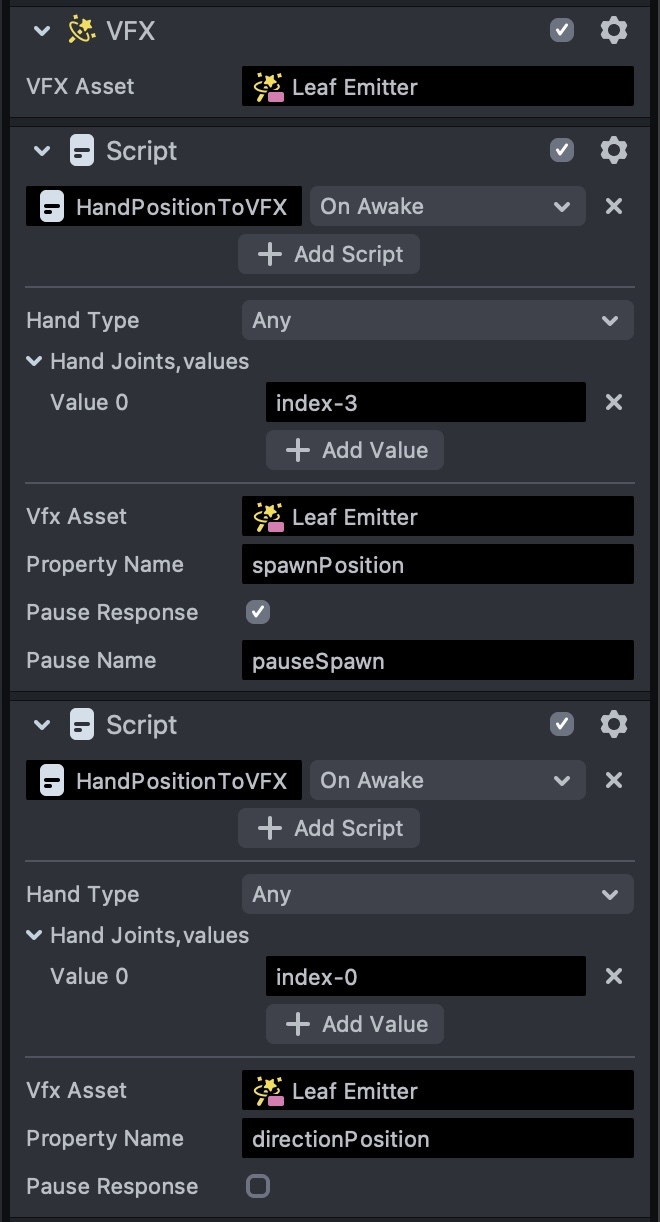This screenshot has width=660, height=1222.
Task: Uncheck Pause Response in the first script
Action: (258, 612)
